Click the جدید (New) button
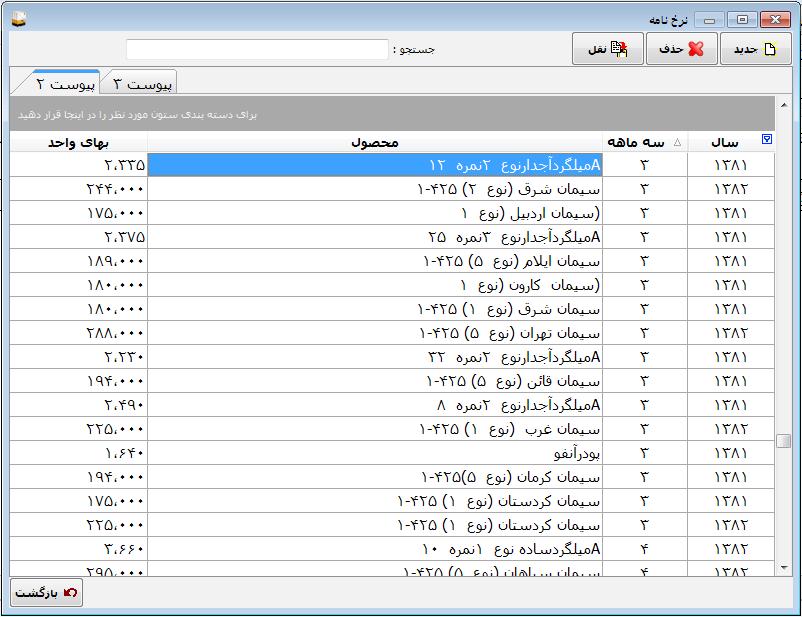 [x=755, y=49]
